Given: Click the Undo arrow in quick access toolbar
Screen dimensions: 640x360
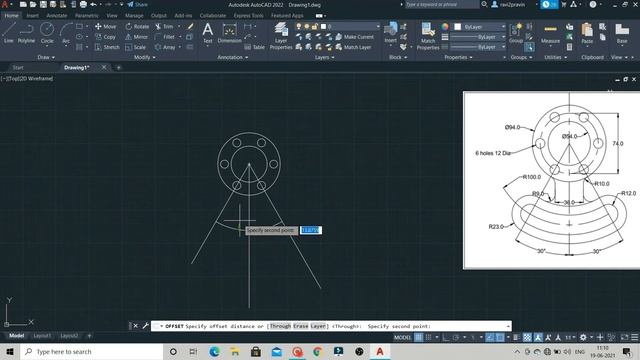Looking at the screenshot, I should click(x=93, y=4).
